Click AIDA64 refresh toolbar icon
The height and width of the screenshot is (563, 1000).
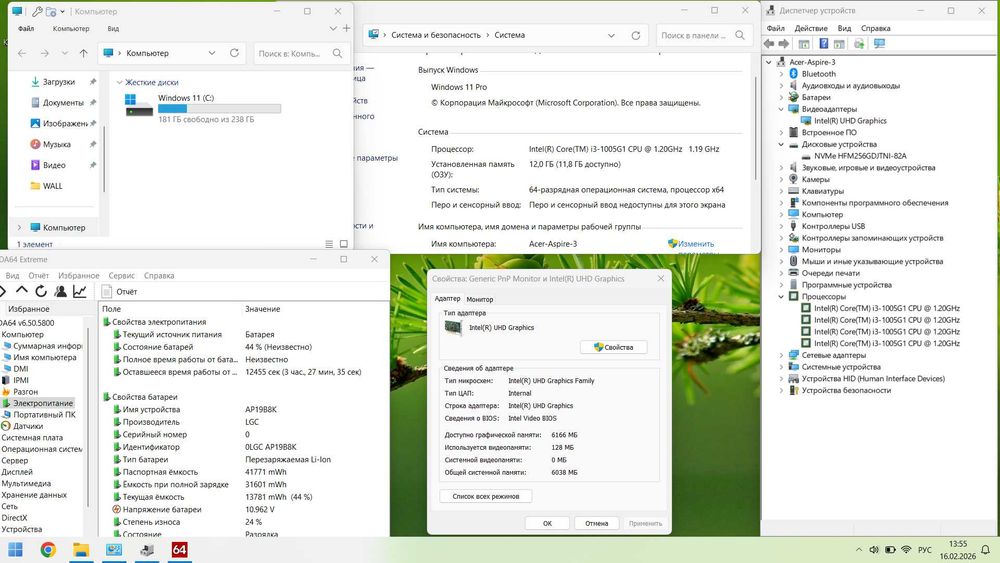pyautogui.click(x=41, y=291)
